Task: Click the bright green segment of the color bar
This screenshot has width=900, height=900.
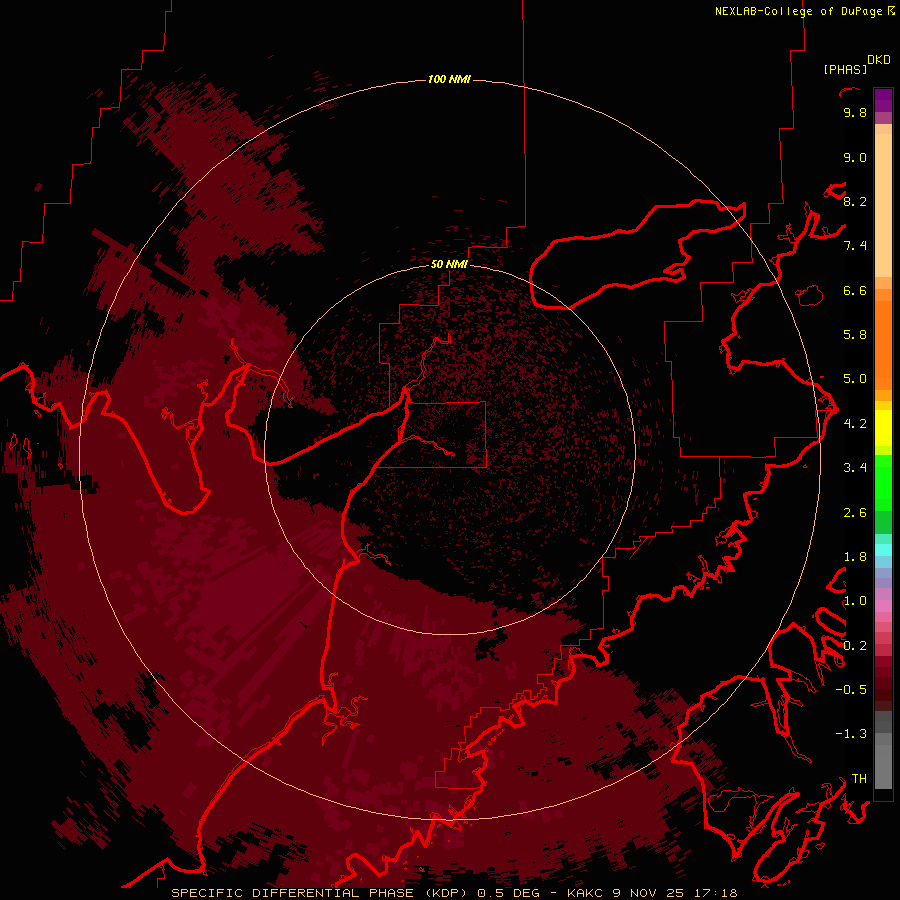Action: click(883, 482)
